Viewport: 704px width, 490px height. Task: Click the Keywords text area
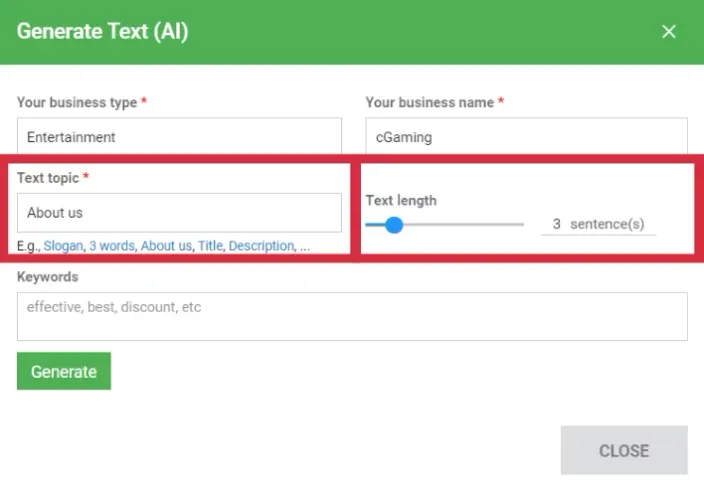[x=352, y=316]
